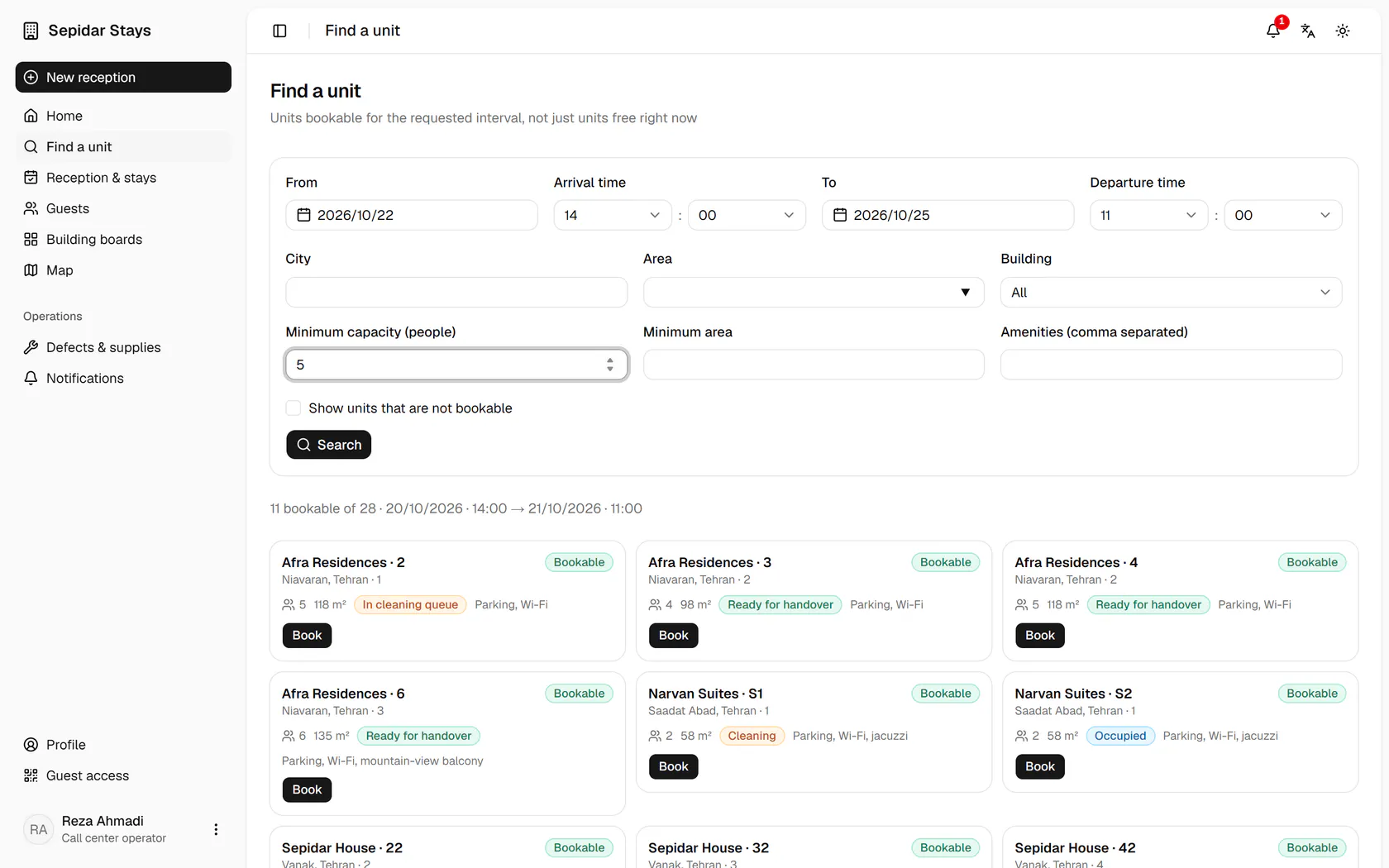Click the From date field 2026/10/22

[412, 215]
